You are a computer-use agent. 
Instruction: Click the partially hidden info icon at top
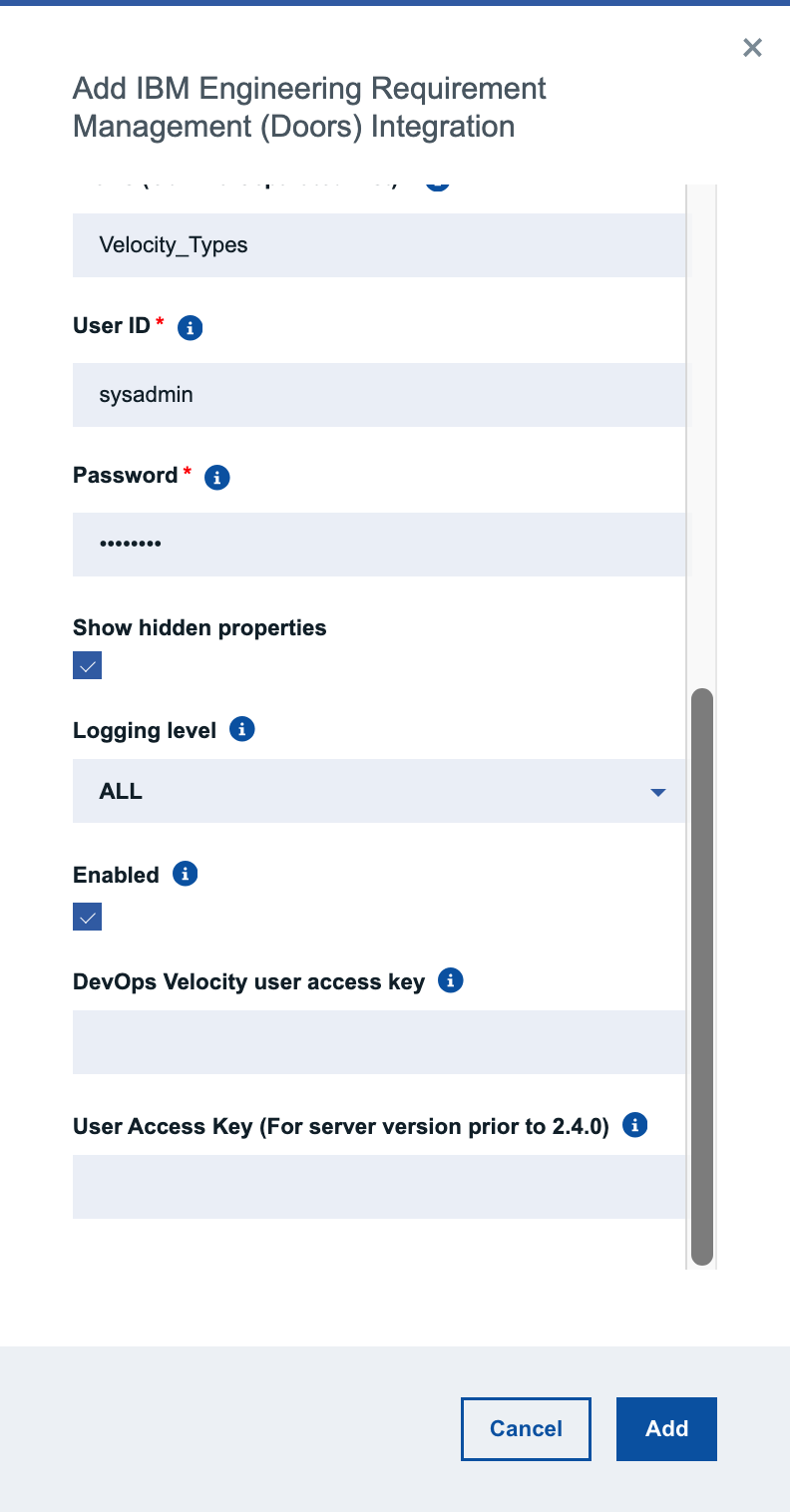tap(438, 186)
